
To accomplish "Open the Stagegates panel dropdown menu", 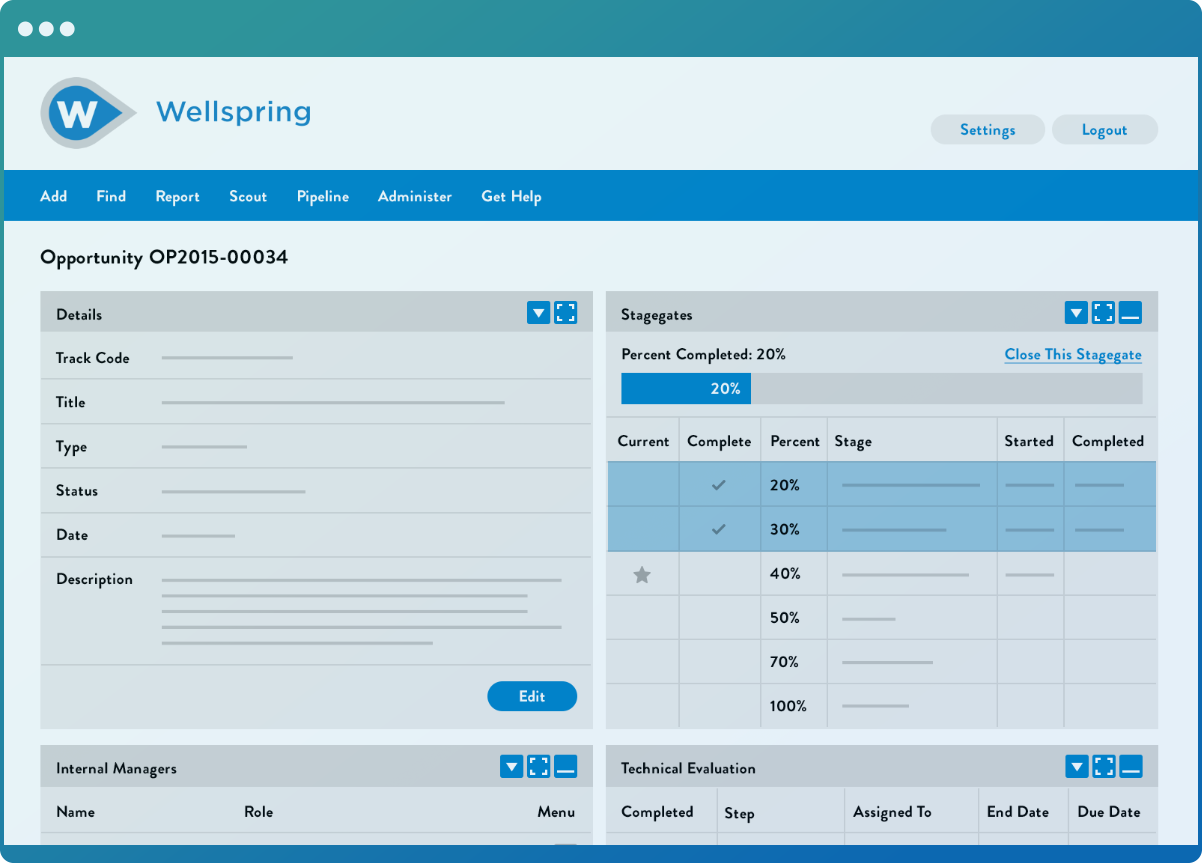I will pos(1076,313).
